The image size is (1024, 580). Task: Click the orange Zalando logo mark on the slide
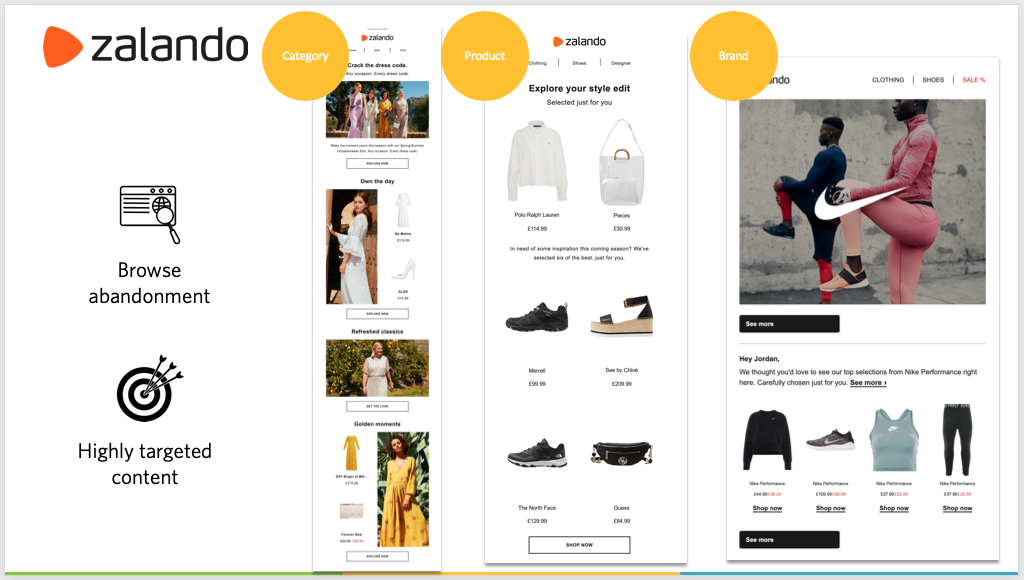pyautogui.click(x=63, y=46)
